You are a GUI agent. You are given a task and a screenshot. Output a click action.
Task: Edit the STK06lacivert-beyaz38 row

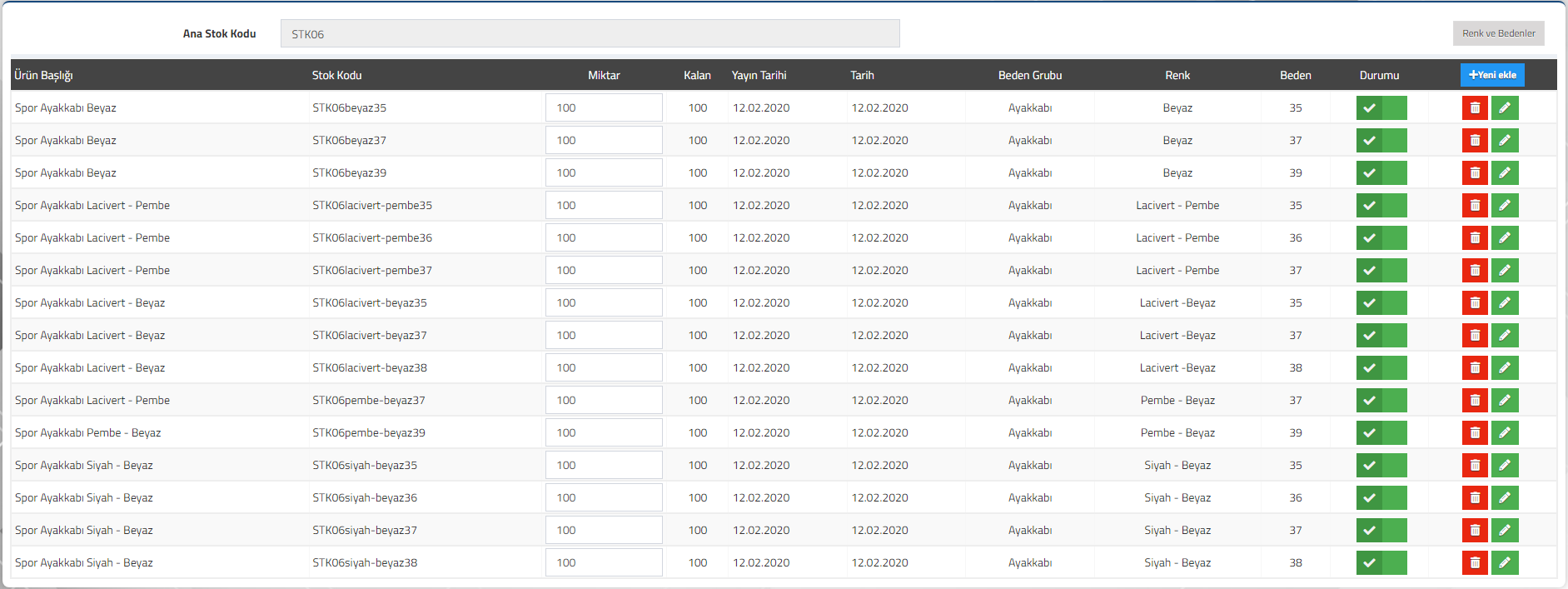[x=1505, y=368]
